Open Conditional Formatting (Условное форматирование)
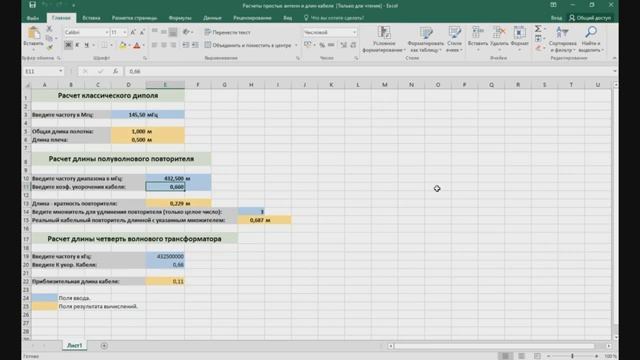Screen dimensions: 640x360 pos(384,39)
